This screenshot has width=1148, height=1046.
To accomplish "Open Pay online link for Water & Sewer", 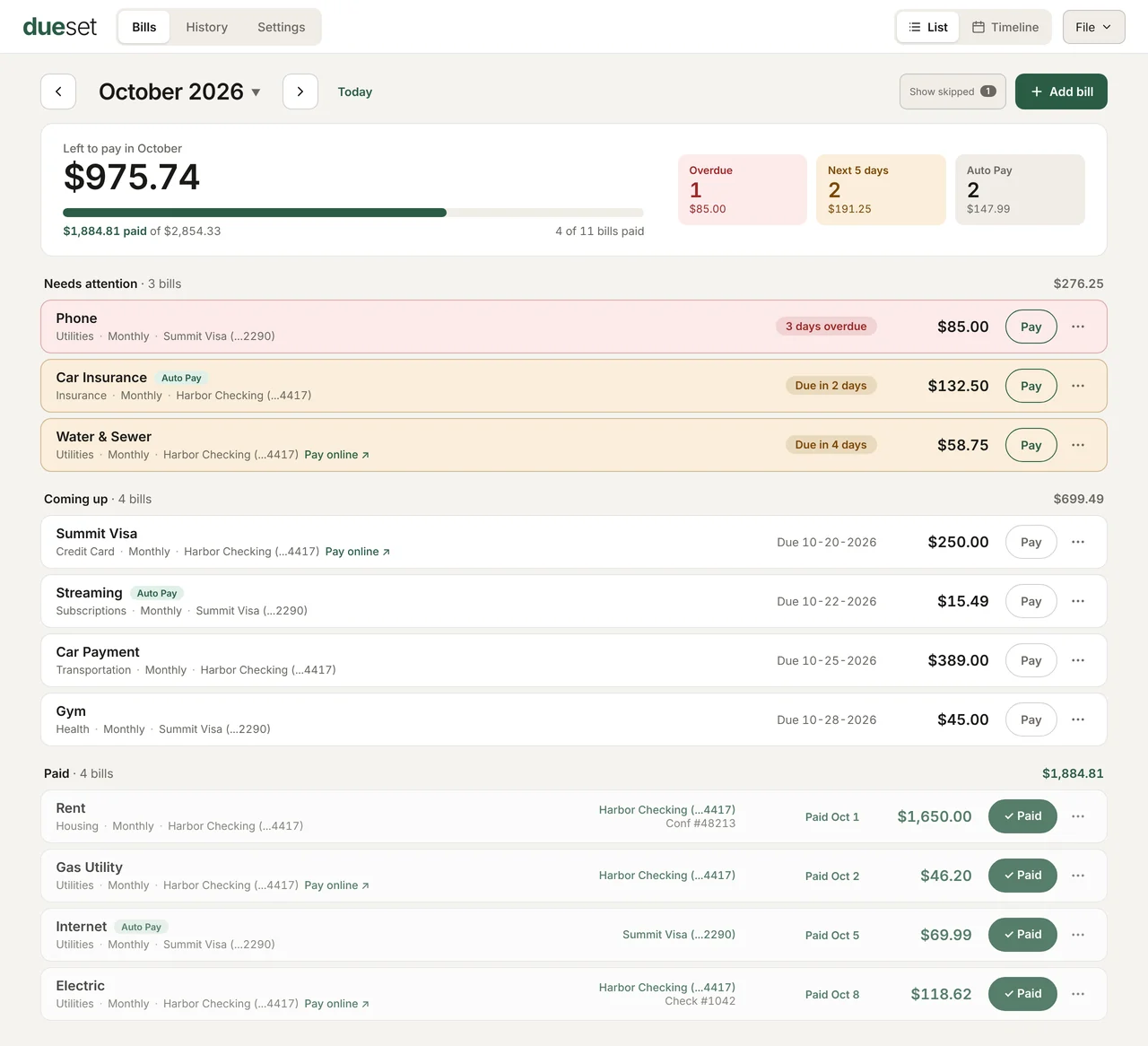I will pyautogui.click(x=336, y=455).
